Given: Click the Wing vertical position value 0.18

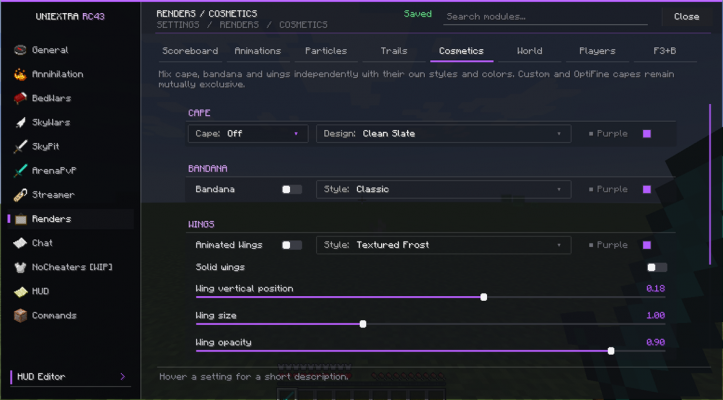Looking at the screenshot, I should pos(655,288).
